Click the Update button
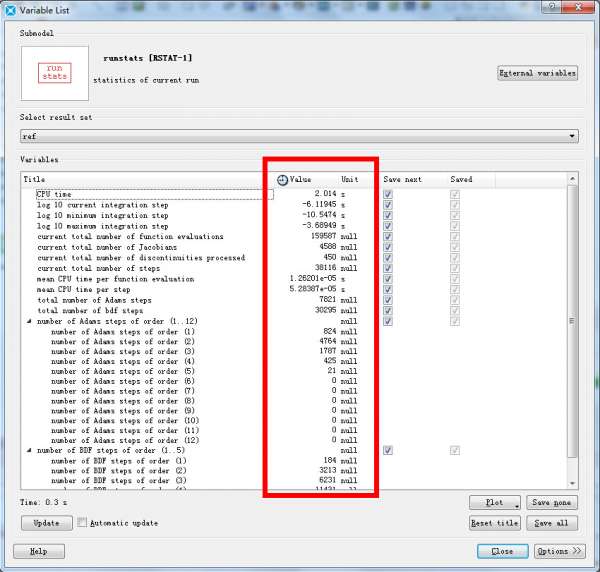 [46, 523]
